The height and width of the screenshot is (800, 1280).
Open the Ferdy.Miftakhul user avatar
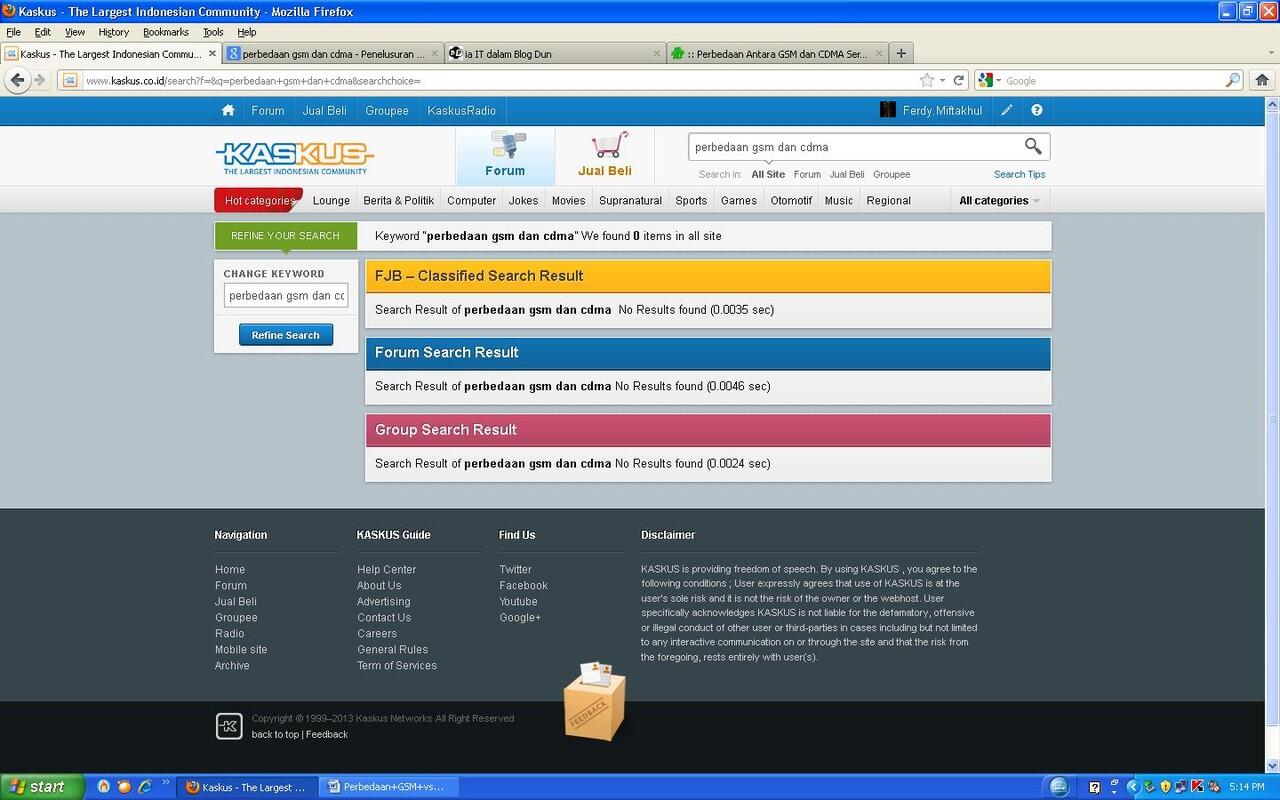pos(887,110)
